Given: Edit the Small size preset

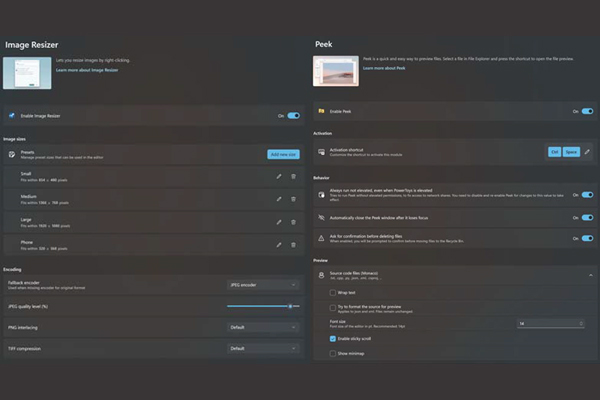Looking at the screenshot, I should pos(279,176).
